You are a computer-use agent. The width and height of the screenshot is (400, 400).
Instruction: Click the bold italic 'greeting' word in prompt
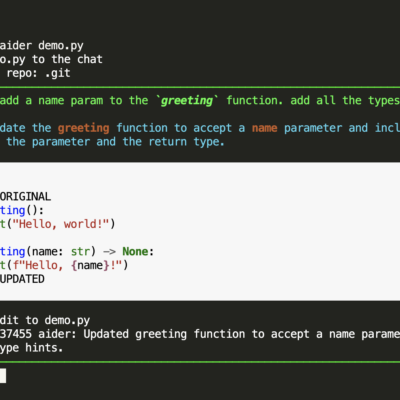click(x=187, y=101)
